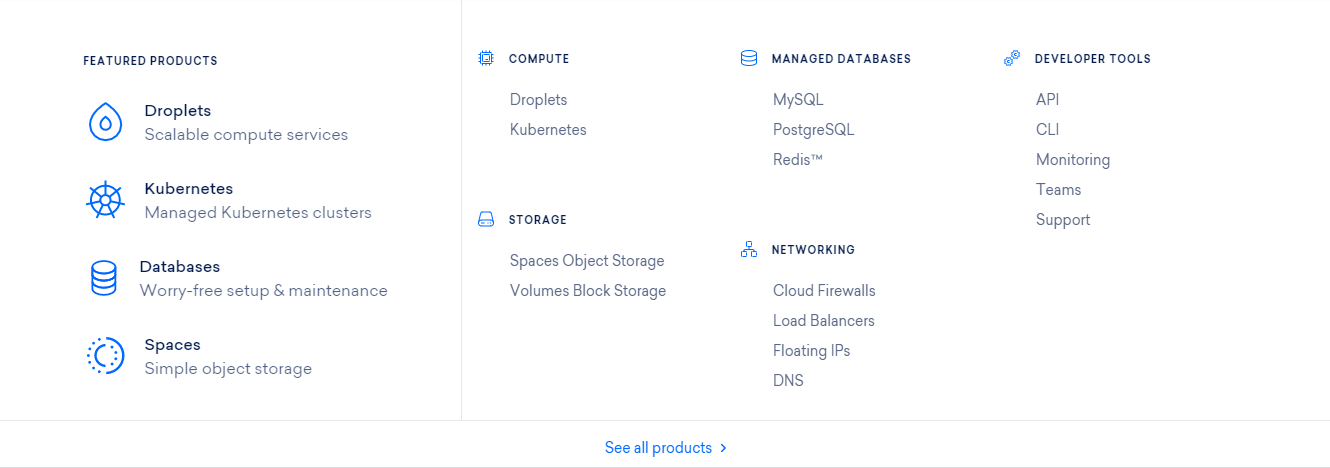Click the Databases cylinder stack icon

(104, 278)
